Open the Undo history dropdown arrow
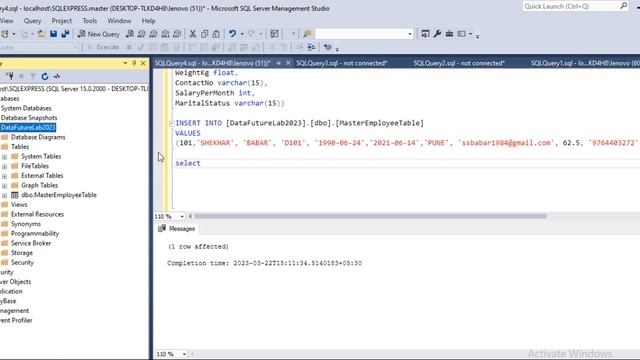 tap(242, 34)
